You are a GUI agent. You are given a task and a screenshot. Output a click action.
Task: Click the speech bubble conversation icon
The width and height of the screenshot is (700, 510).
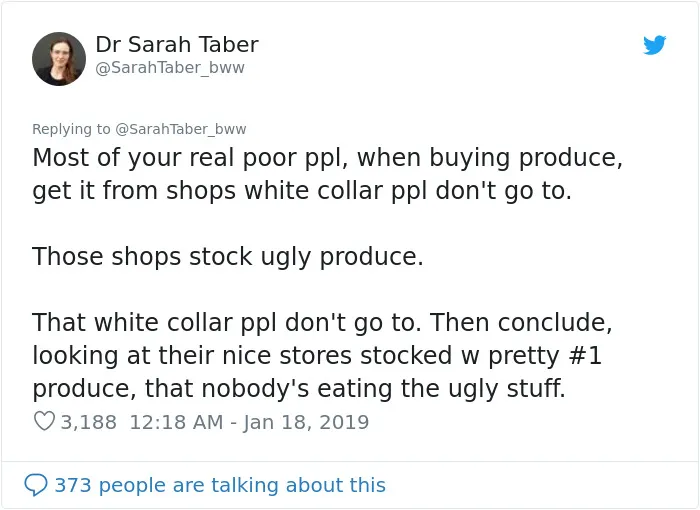[36, 485]
